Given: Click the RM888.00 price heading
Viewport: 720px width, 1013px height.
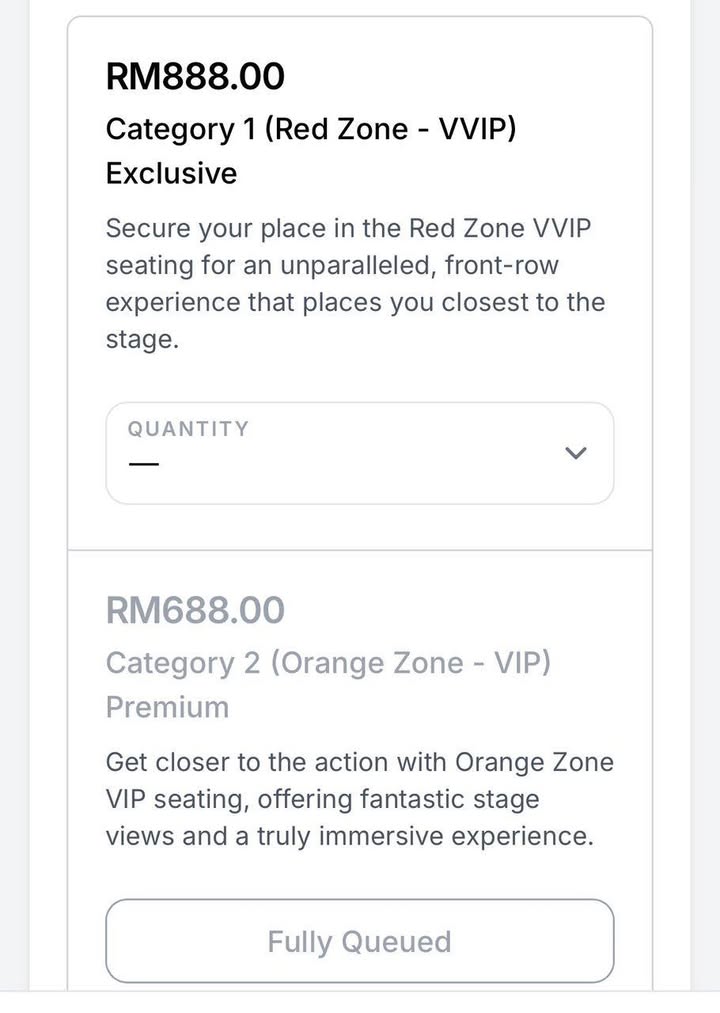Looking at the screenshot, I should [x=195, y=76].
